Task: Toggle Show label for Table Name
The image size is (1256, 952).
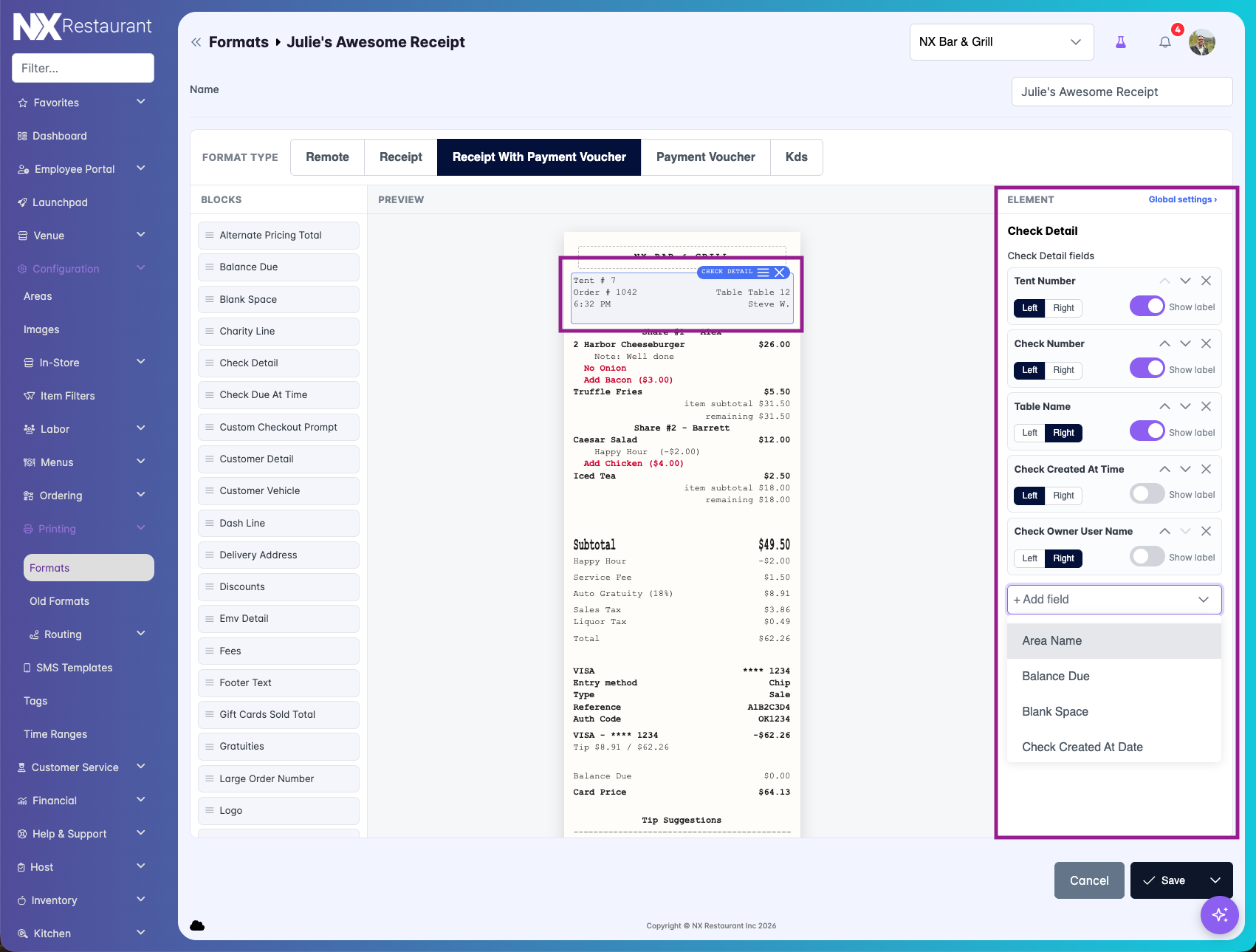Action: (x=1147, y=431)
